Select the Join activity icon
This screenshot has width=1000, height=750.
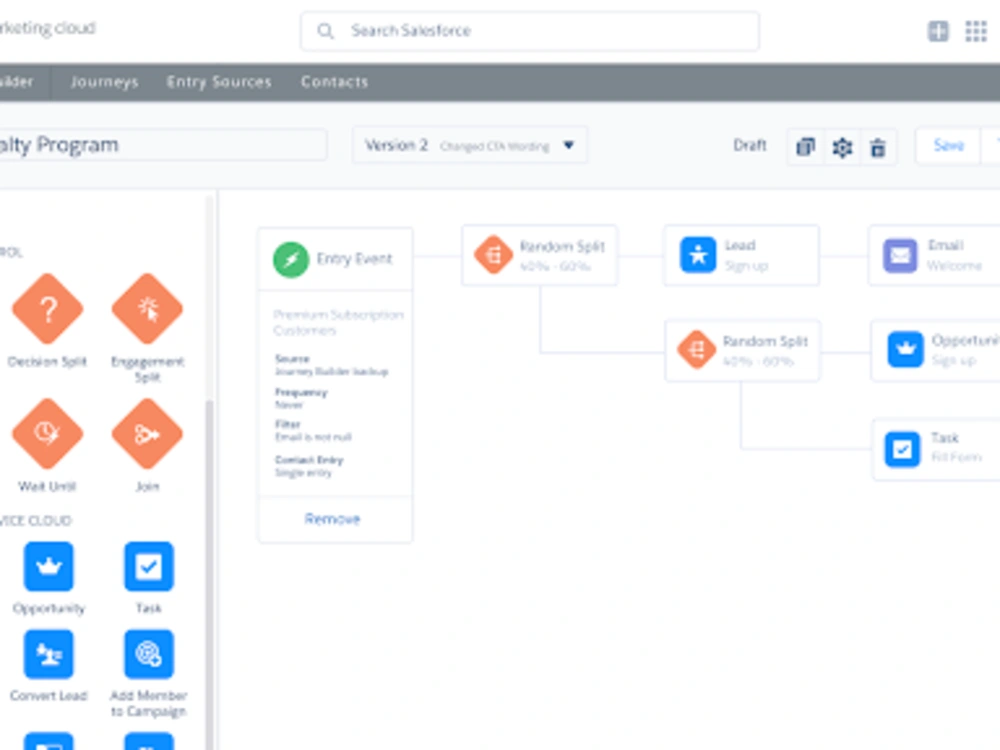click(147, 434)
